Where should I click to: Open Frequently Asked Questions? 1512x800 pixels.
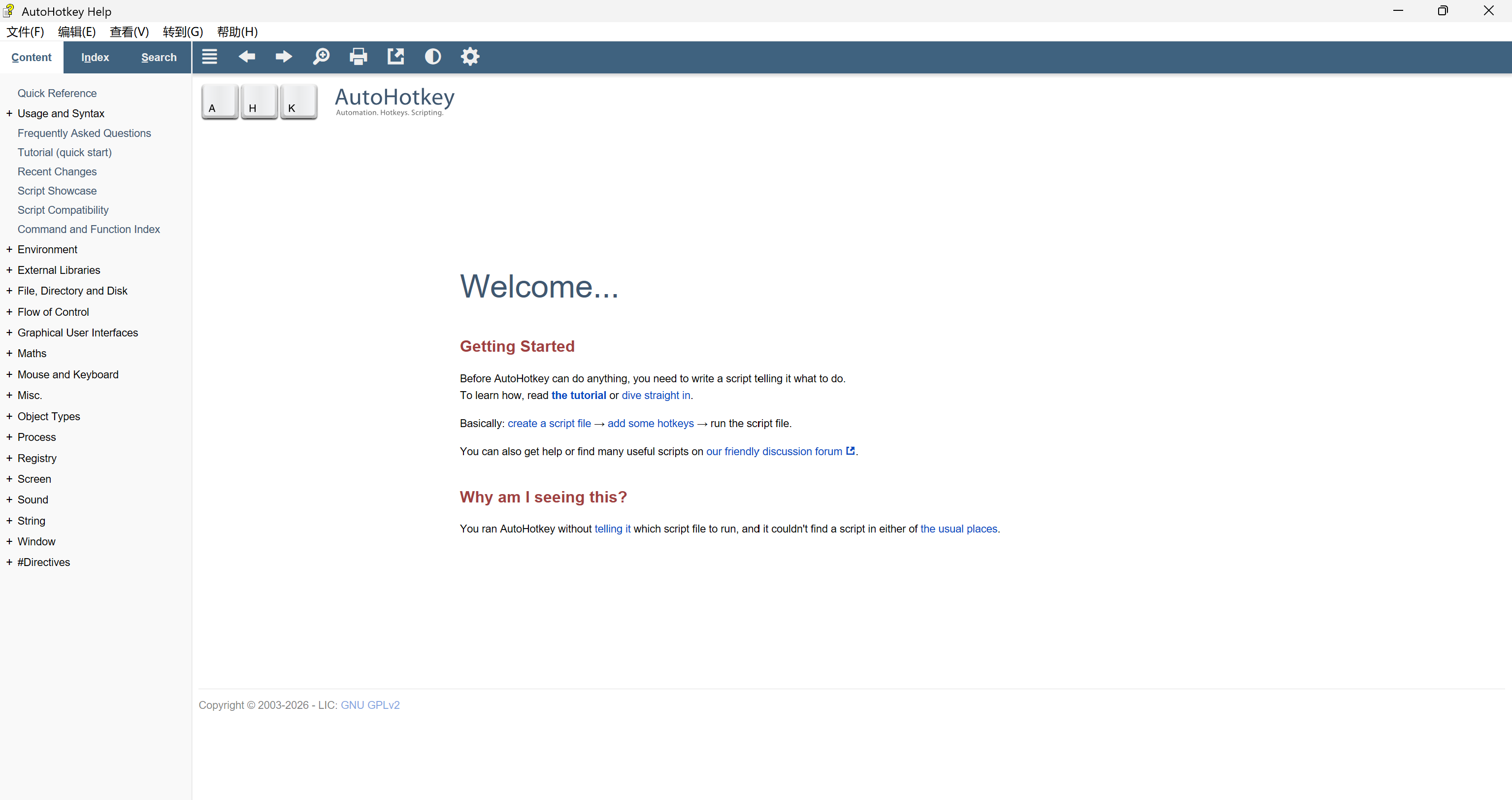(84, 133)
